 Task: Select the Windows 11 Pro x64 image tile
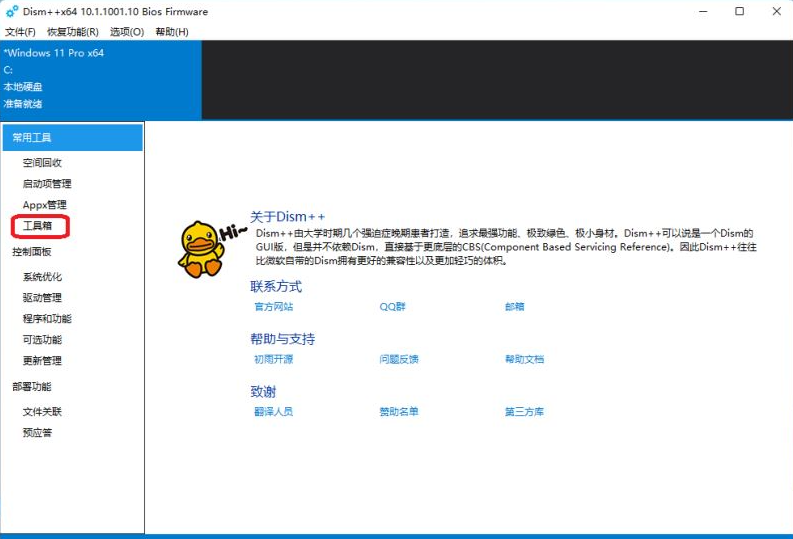(x=100, y=79)
